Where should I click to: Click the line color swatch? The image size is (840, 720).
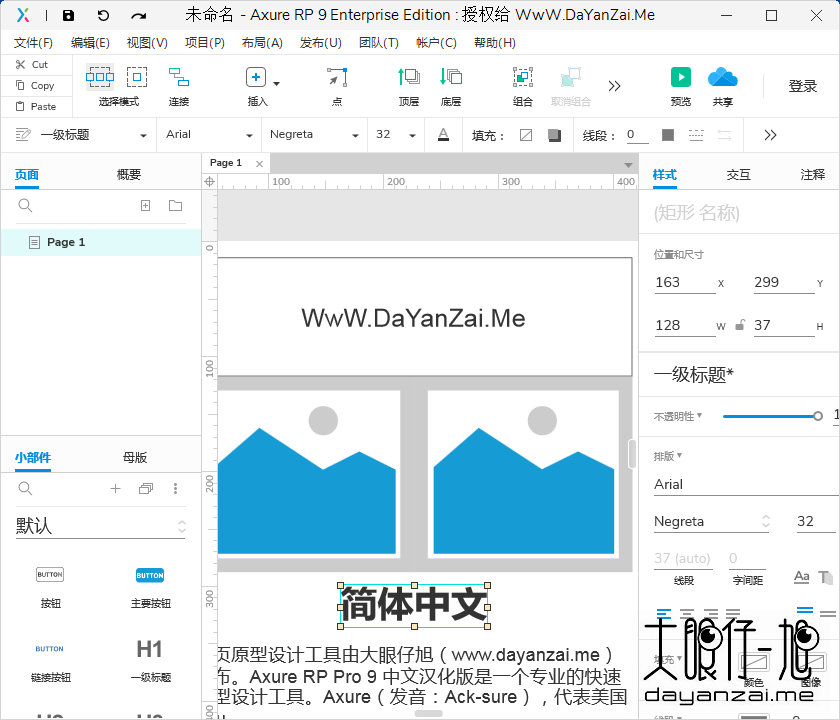[668, 135]
